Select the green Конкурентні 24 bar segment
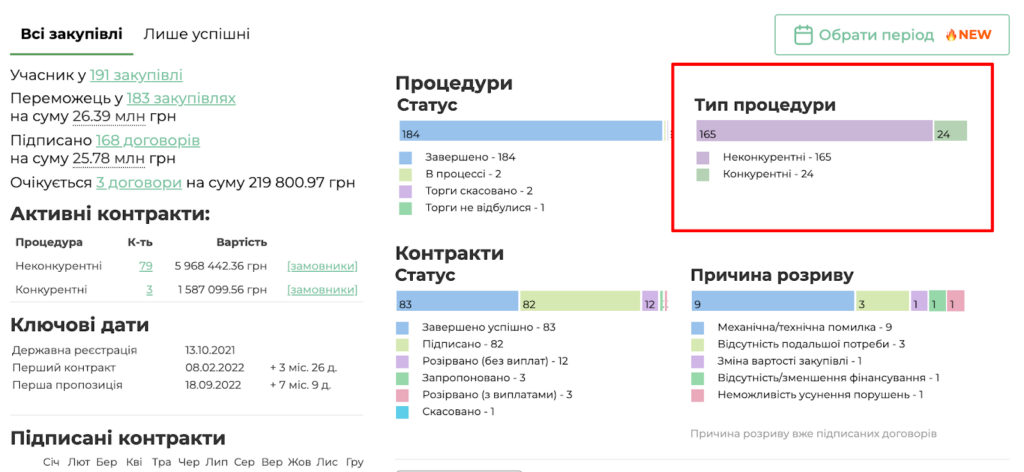Viewport: 1024px width, 472px height. tap(950, 132)
